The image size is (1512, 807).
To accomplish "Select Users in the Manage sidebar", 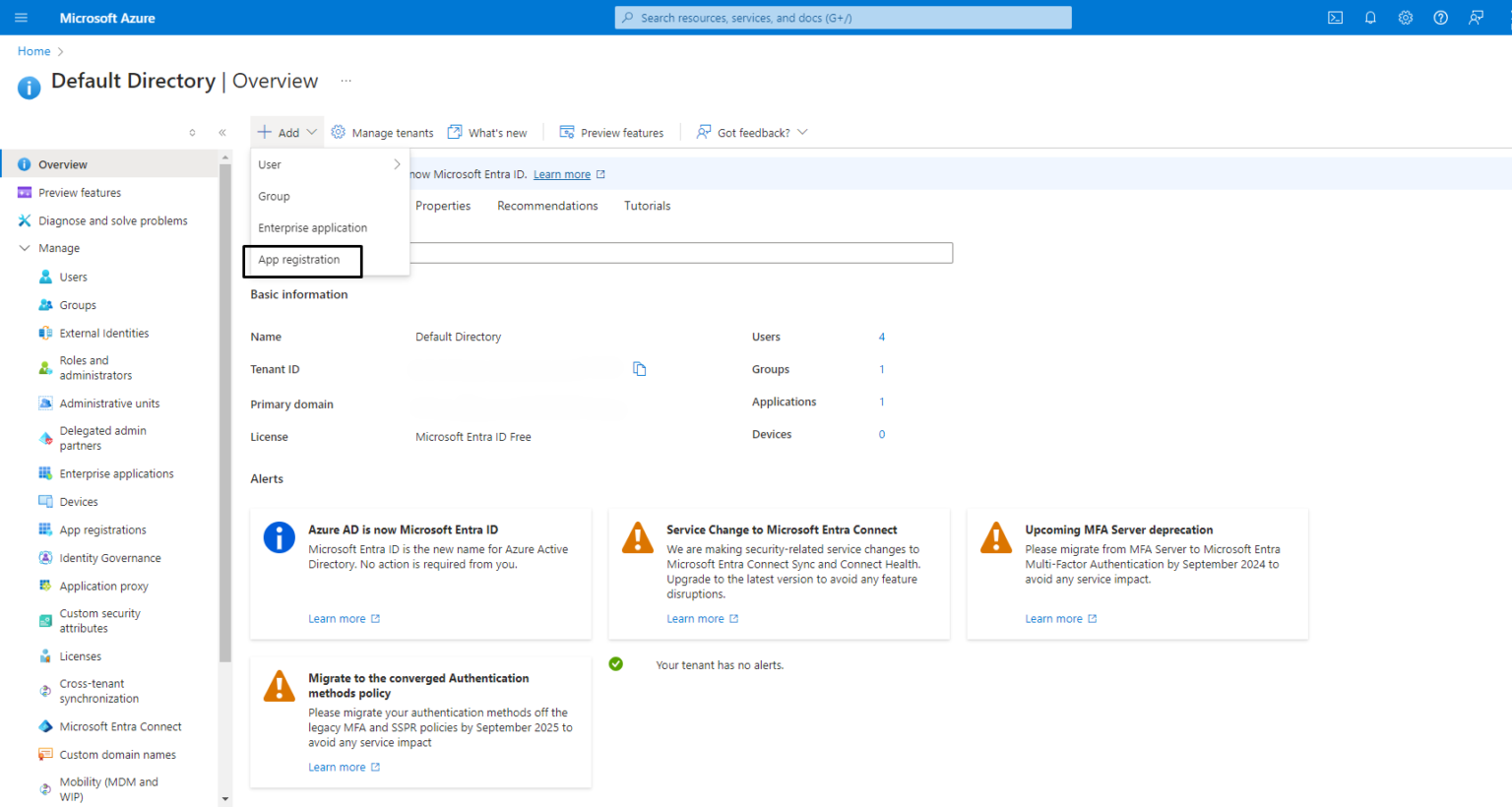I will point(71,277).
